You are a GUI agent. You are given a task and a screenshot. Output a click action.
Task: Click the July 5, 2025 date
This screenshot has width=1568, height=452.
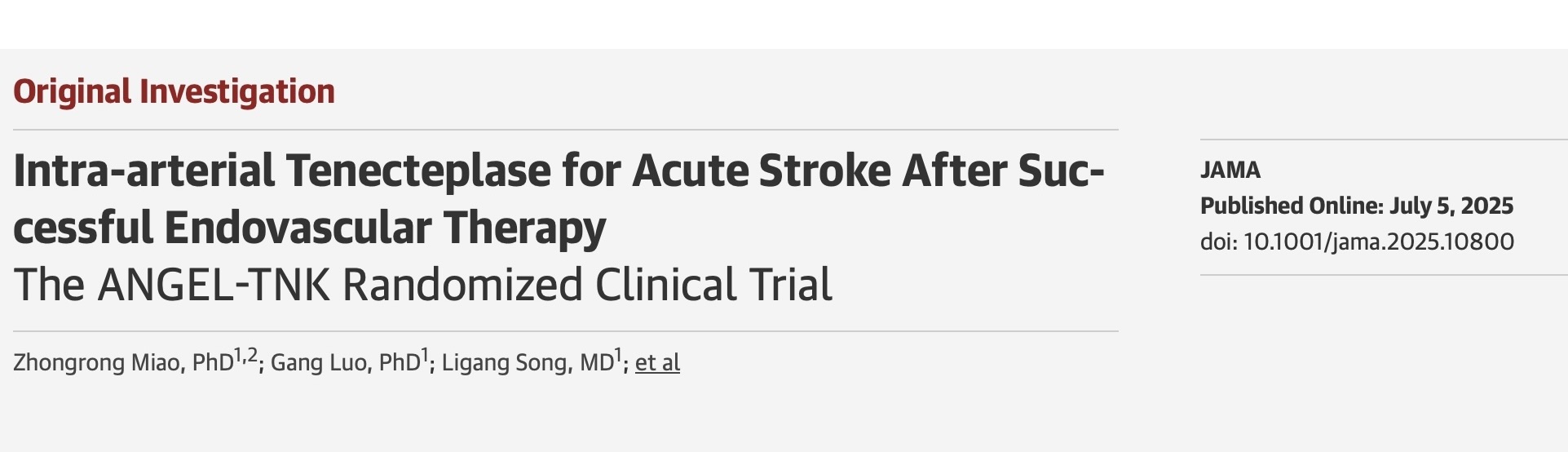(1451, 206)
